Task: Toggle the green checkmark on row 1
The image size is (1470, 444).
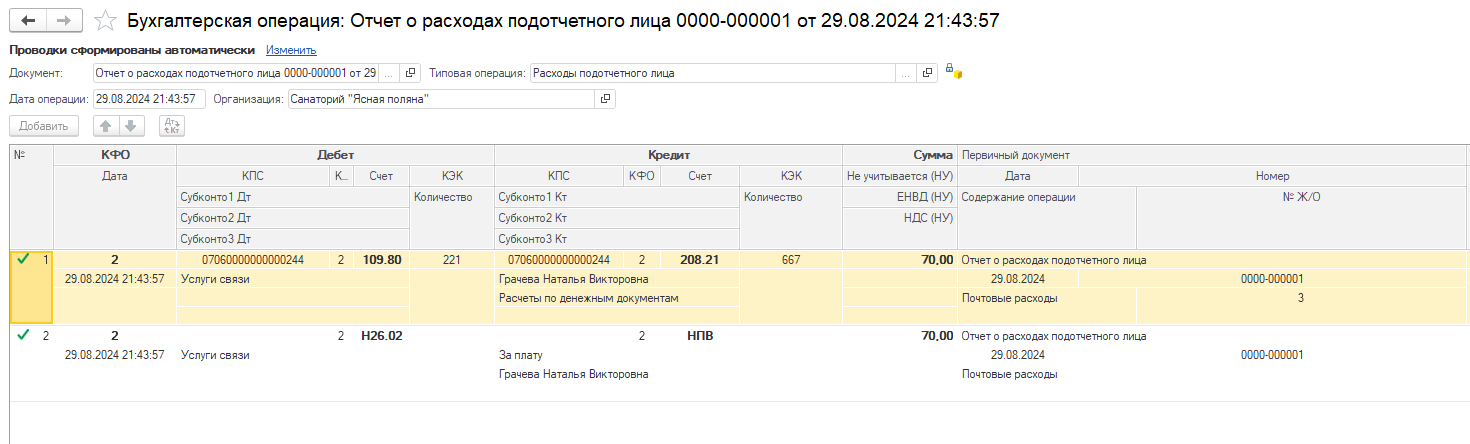Action: [23, 260]
